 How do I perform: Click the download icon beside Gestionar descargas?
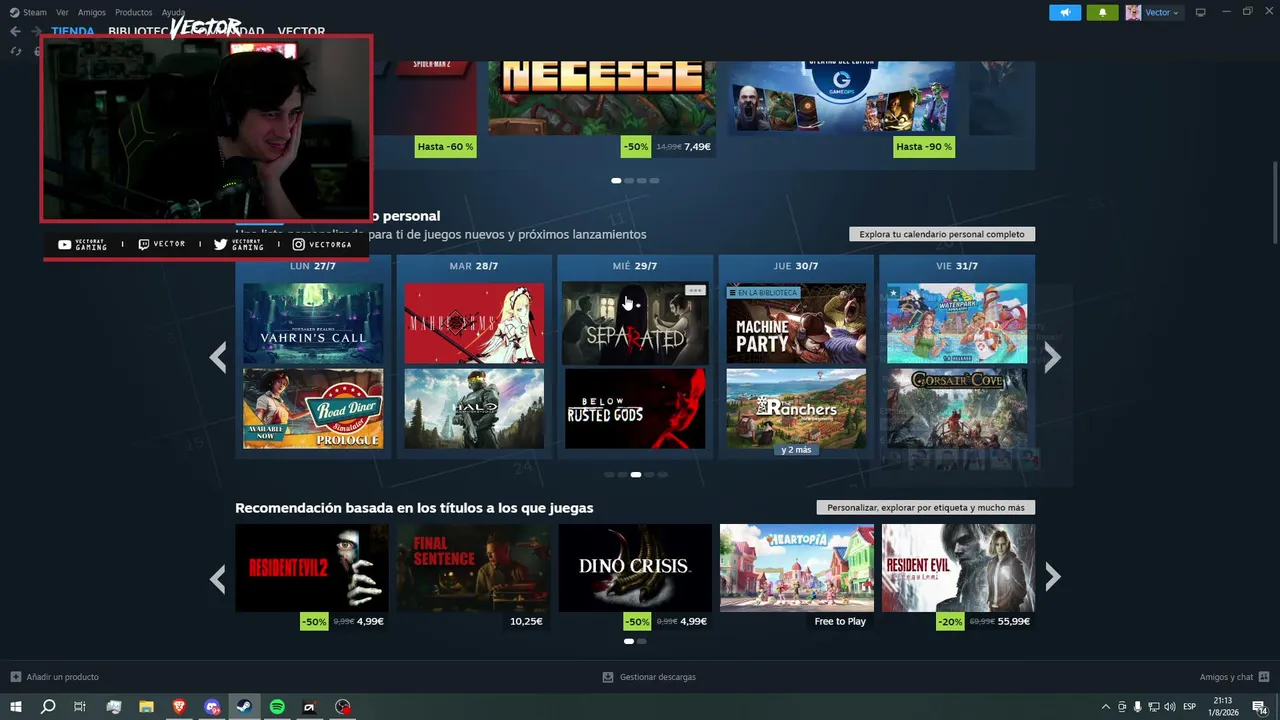(x=608, y=677)
